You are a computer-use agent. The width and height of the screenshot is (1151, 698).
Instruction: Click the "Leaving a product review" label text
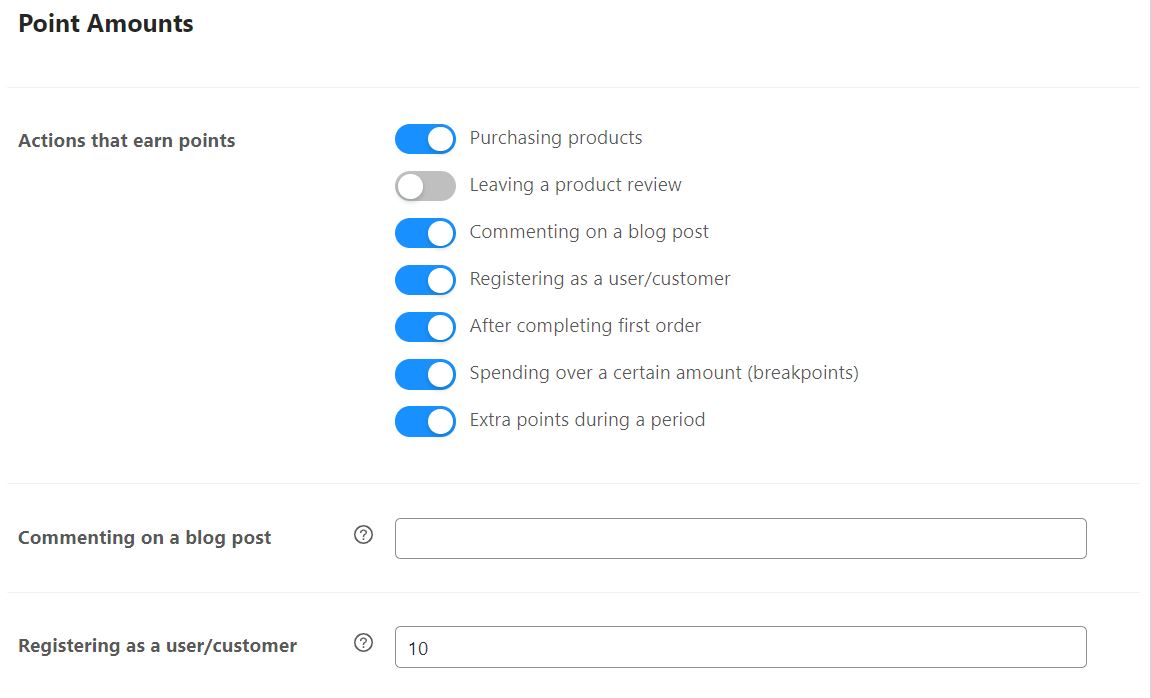tap(575, 185)
